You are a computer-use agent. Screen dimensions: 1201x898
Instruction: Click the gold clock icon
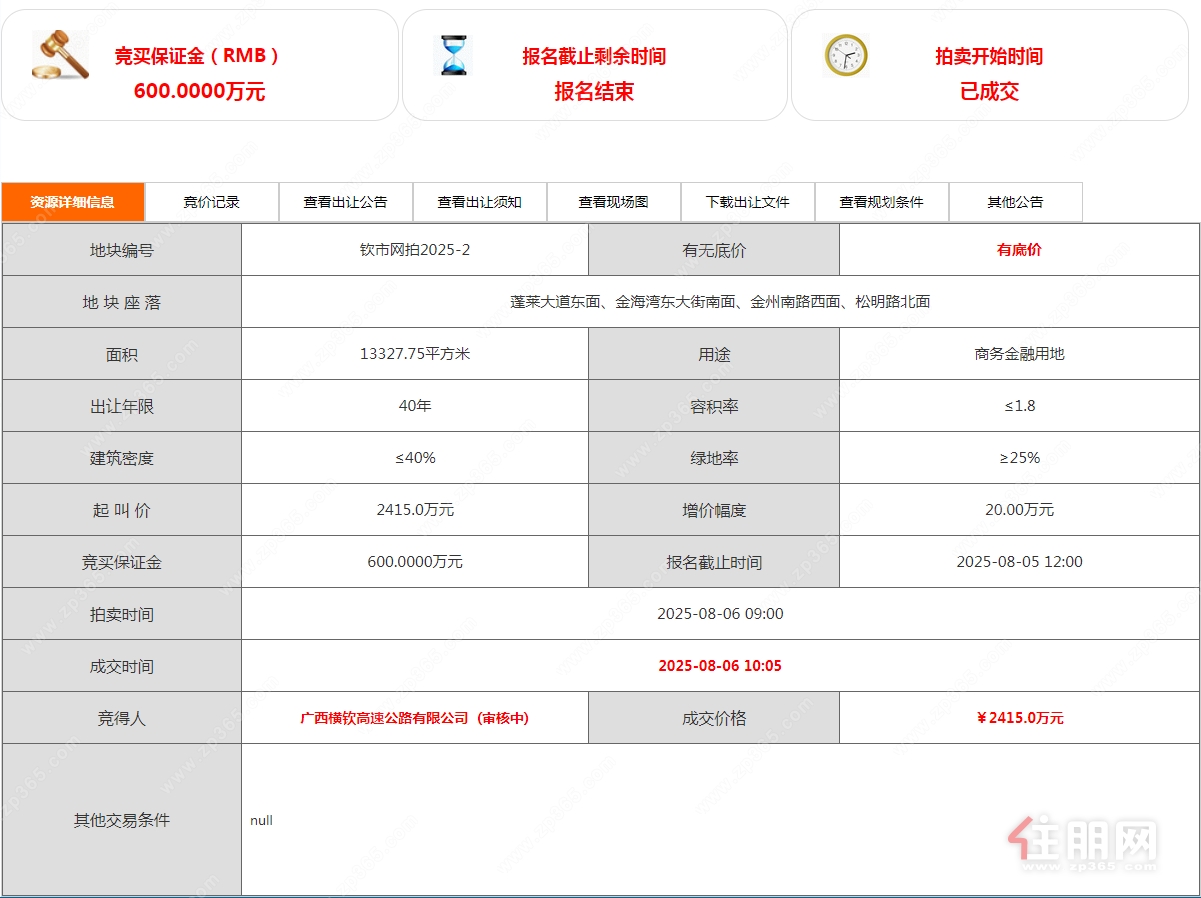coord(846,55)
